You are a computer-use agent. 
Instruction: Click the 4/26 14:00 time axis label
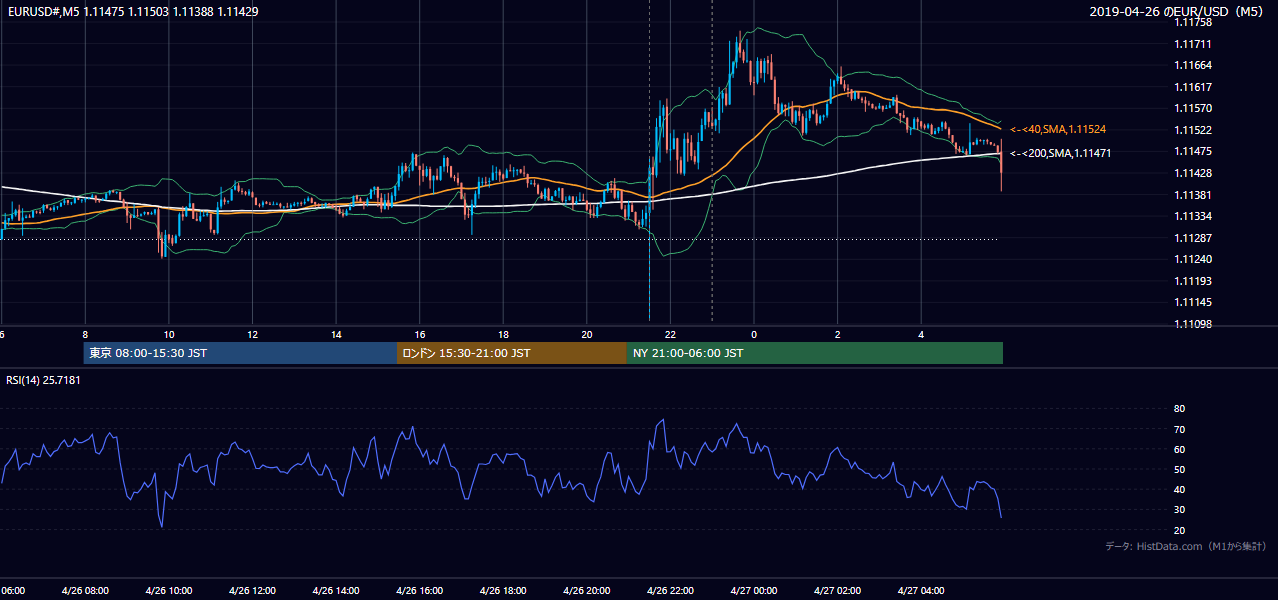click(336, 591)
